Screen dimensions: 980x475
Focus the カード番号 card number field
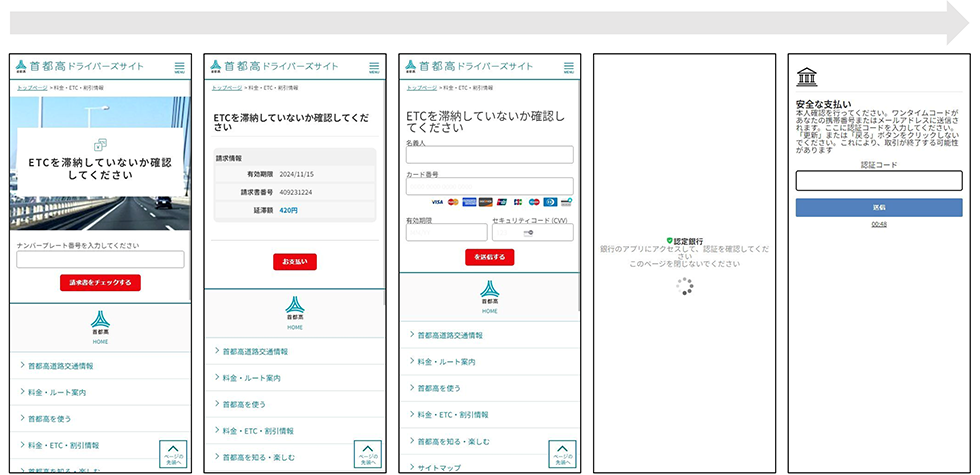pos(490,186)
